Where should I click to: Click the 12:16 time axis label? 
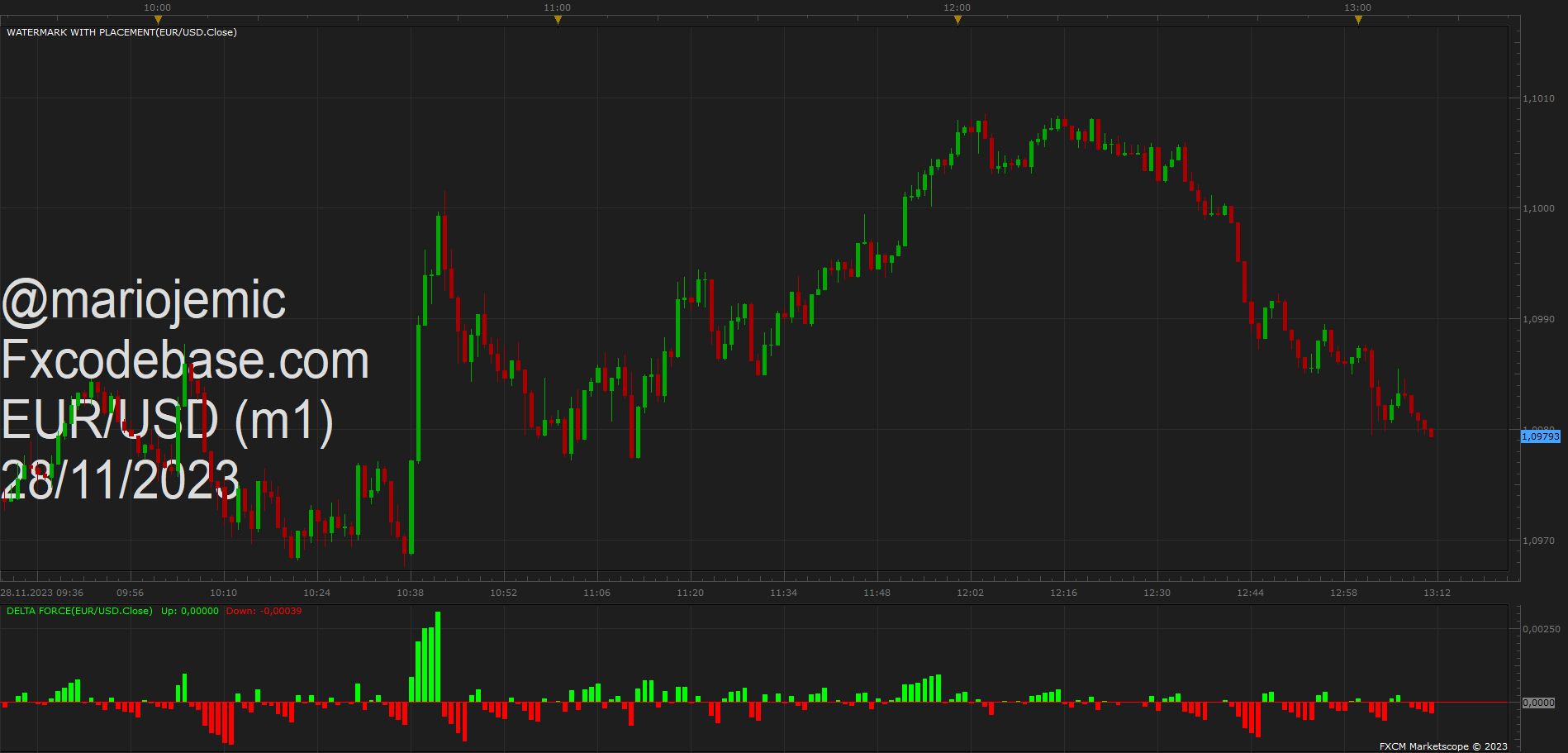click(1063, 593)
